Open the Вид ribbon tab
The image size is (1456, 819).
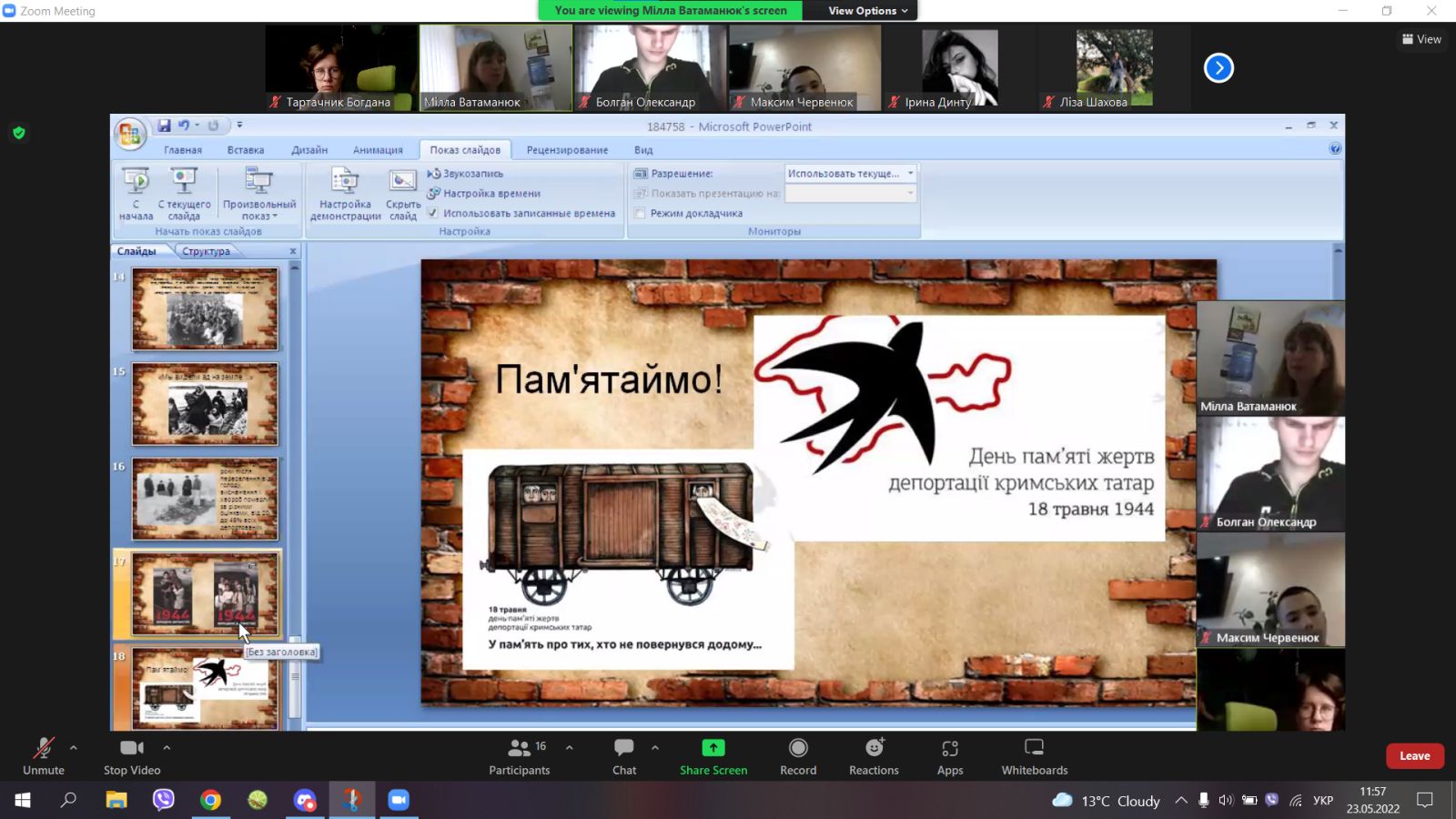tap(643, 149)
